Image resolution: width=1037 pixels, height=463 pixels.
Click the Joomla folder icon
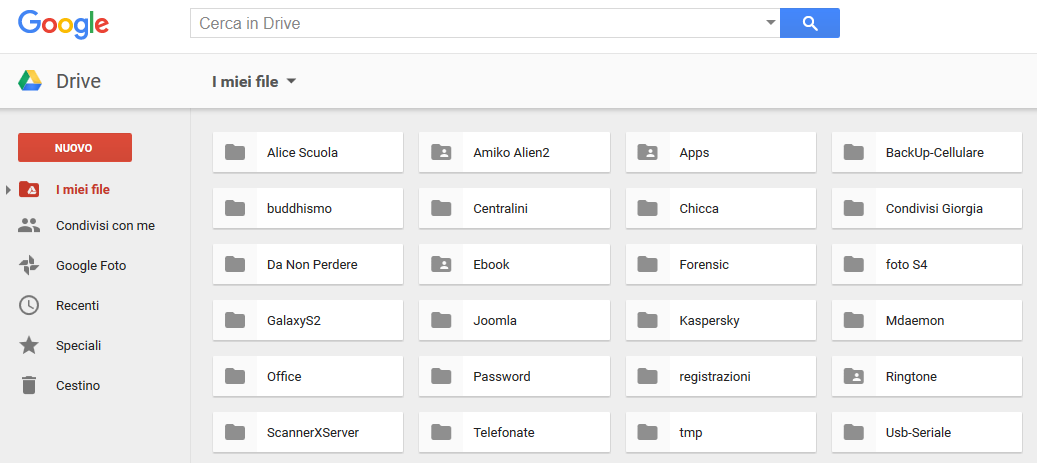(x=441, y=320)
